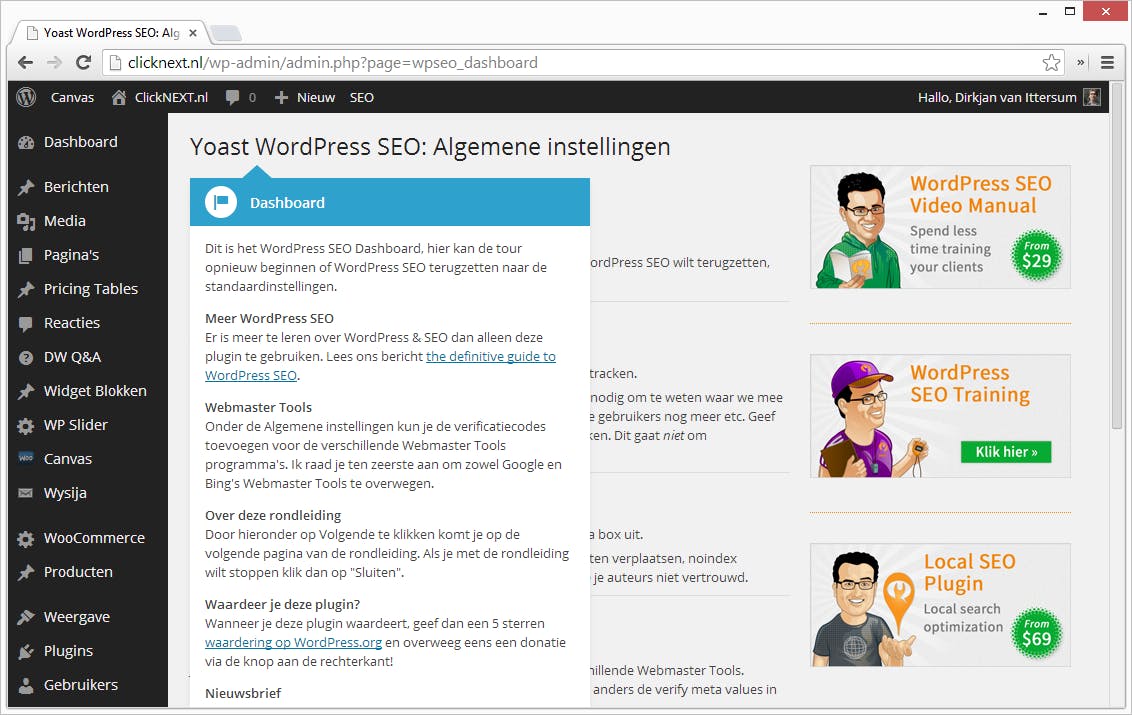Open Dashboard in the sidebar menu
This screenshot has height=715, width=1132.
pyautogui.click(x=80, y=142)
